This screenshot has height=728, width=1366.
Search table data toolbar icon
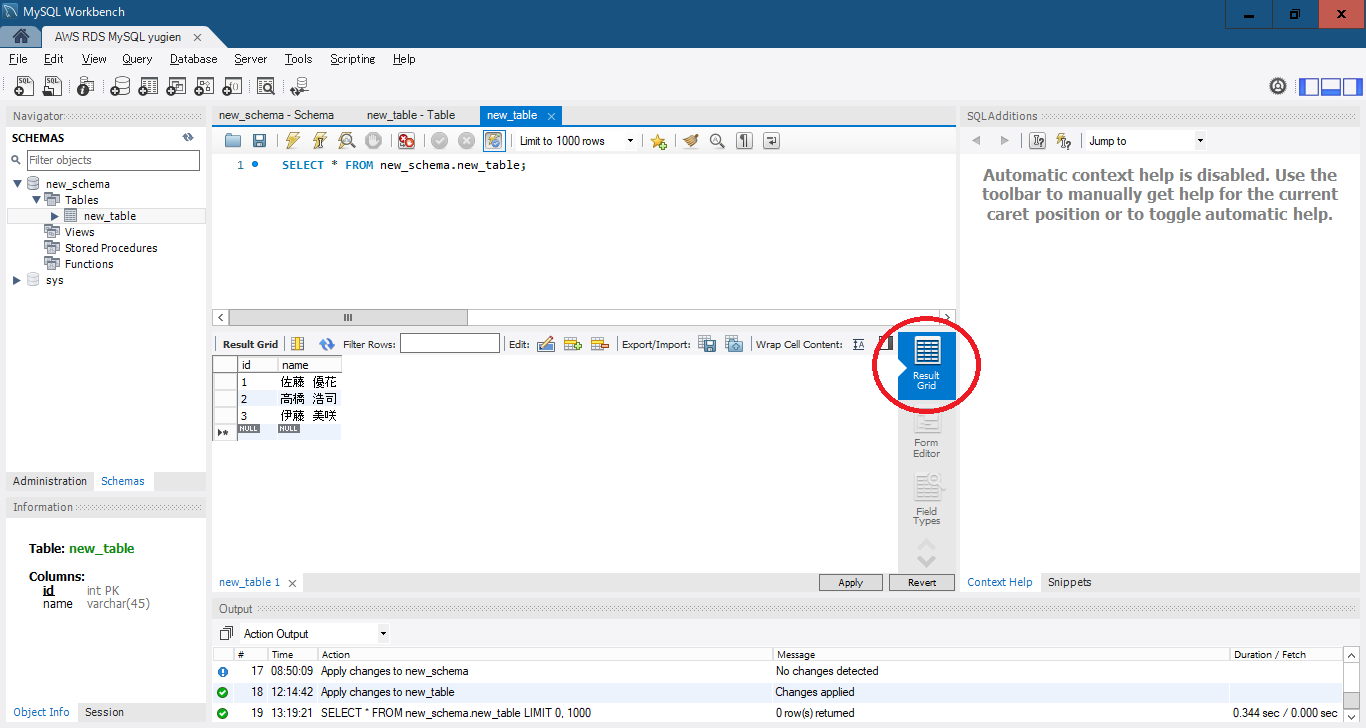coord(266,87)
